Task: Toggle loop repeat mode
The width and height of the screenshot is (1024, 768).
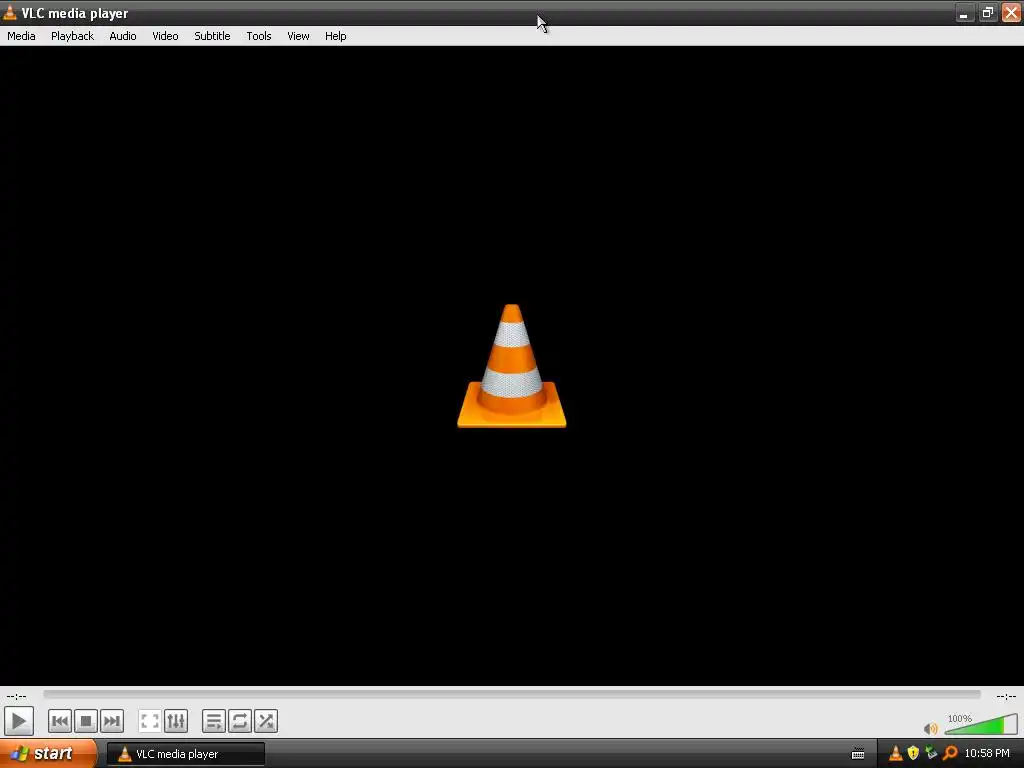Action: point(240,722)
